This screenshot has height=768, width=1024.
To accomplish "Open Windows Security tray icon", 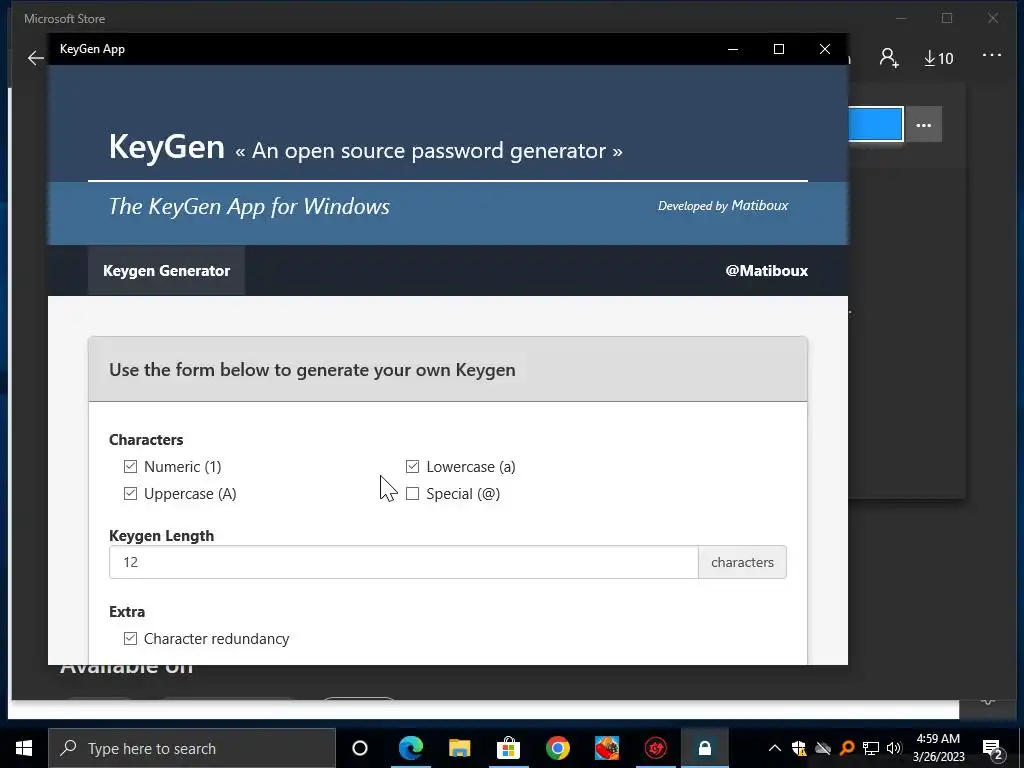I will pos(799,748).
